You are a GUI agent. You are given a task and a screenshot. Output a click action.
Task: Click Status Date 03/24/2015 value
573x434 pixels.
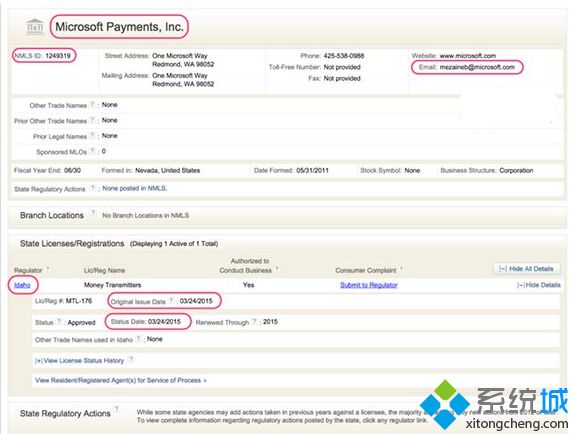tap(164, 321)
